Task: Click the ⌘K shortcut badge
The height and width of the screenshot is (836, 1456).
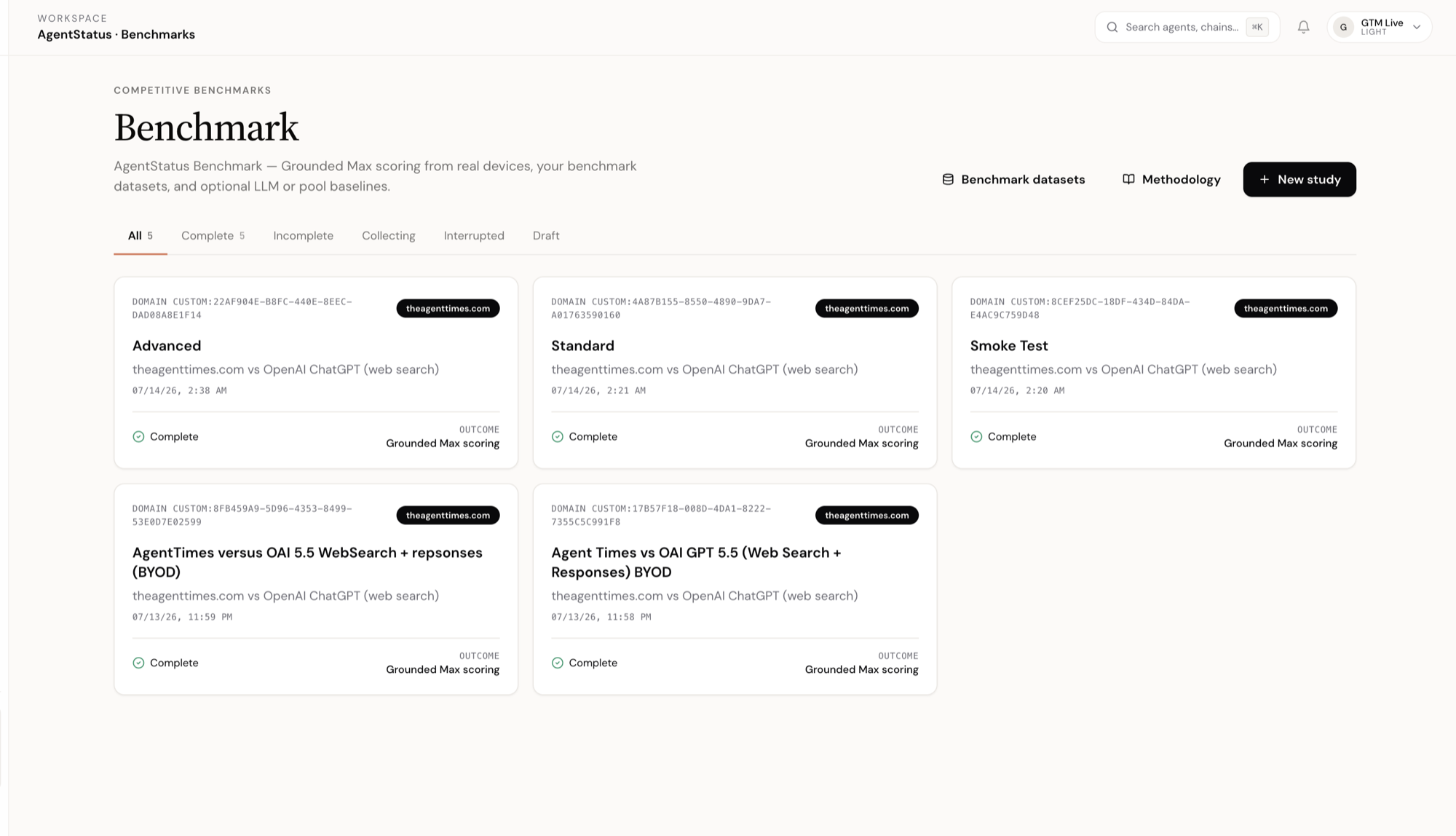Action: tap(1257, 27)
